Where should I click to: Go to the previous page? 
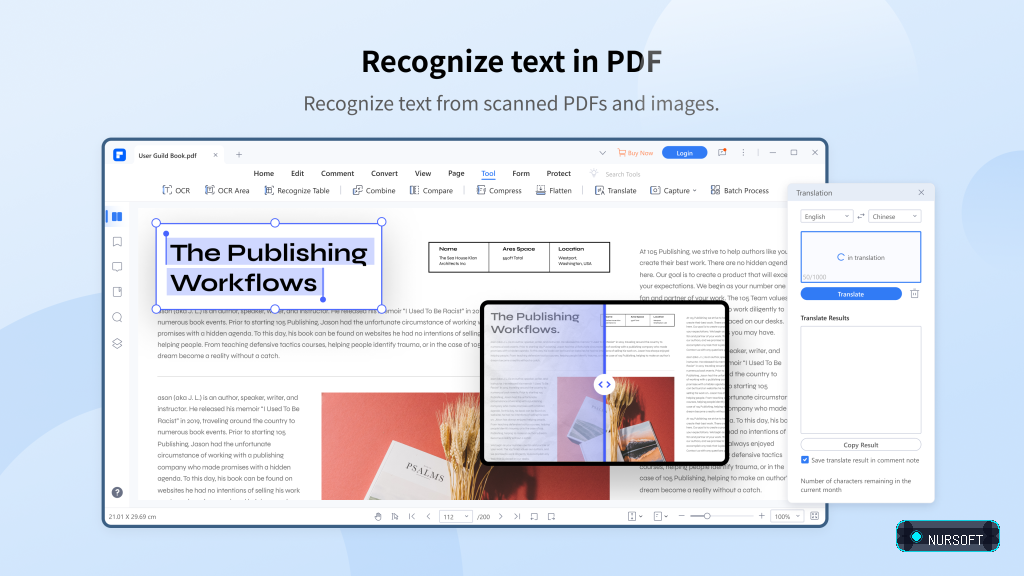[x=428, y=517]
